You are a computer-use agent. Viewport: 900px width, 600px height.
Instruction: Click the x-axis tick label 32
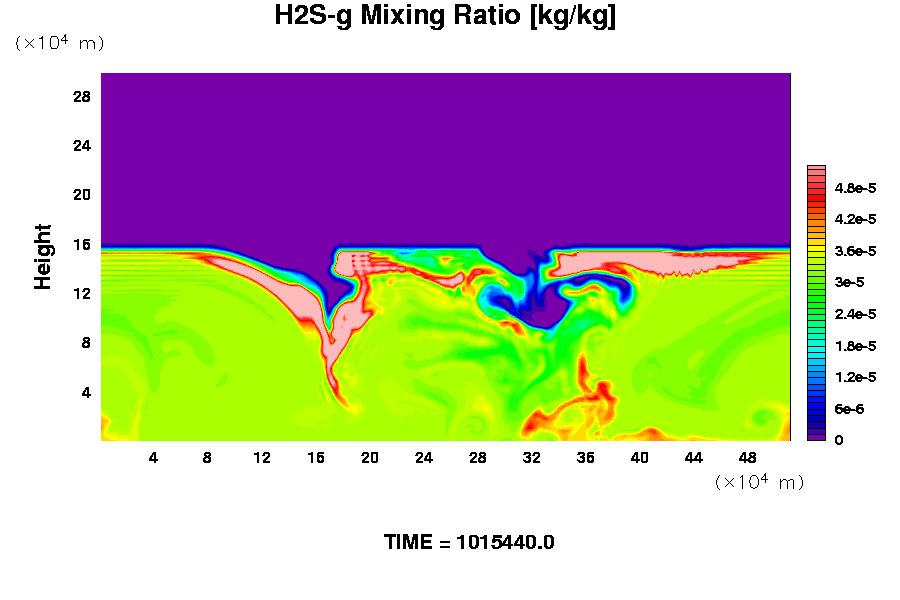(x=532, y=457)
